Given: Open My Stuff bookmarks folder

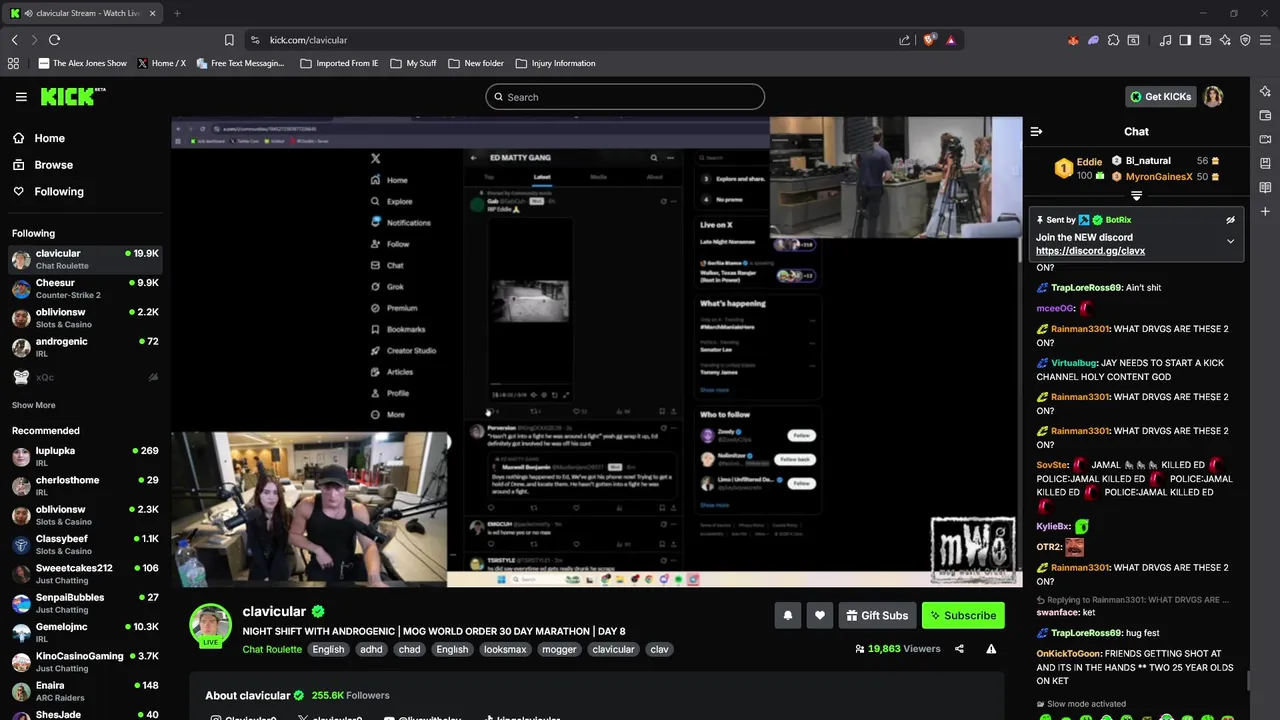Looking at the screenshot, I should pos(413,63).
